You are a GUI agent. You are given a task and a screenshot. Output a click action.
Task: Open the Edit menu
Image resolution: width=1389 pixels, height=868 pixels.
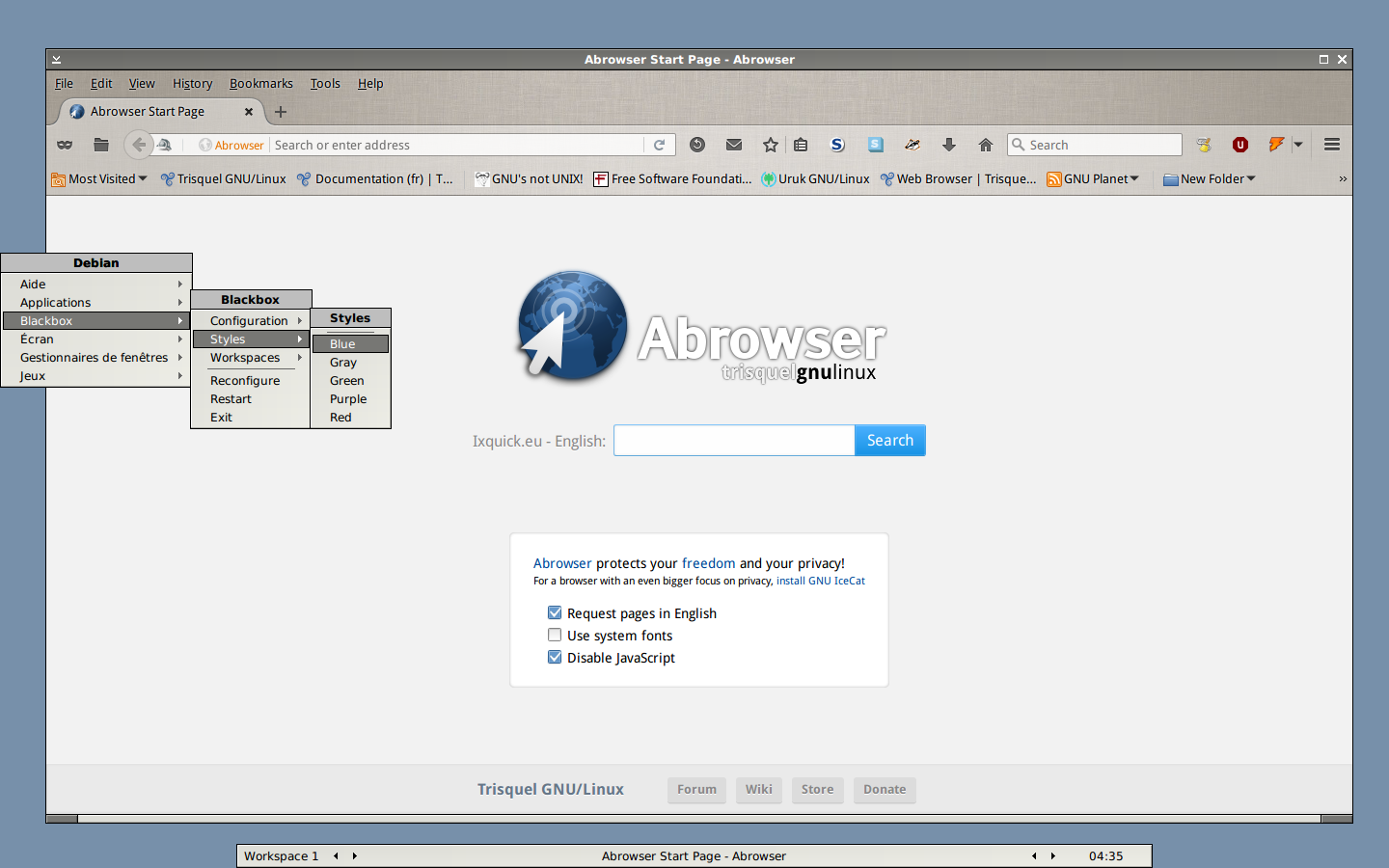(x=101, y=84)
